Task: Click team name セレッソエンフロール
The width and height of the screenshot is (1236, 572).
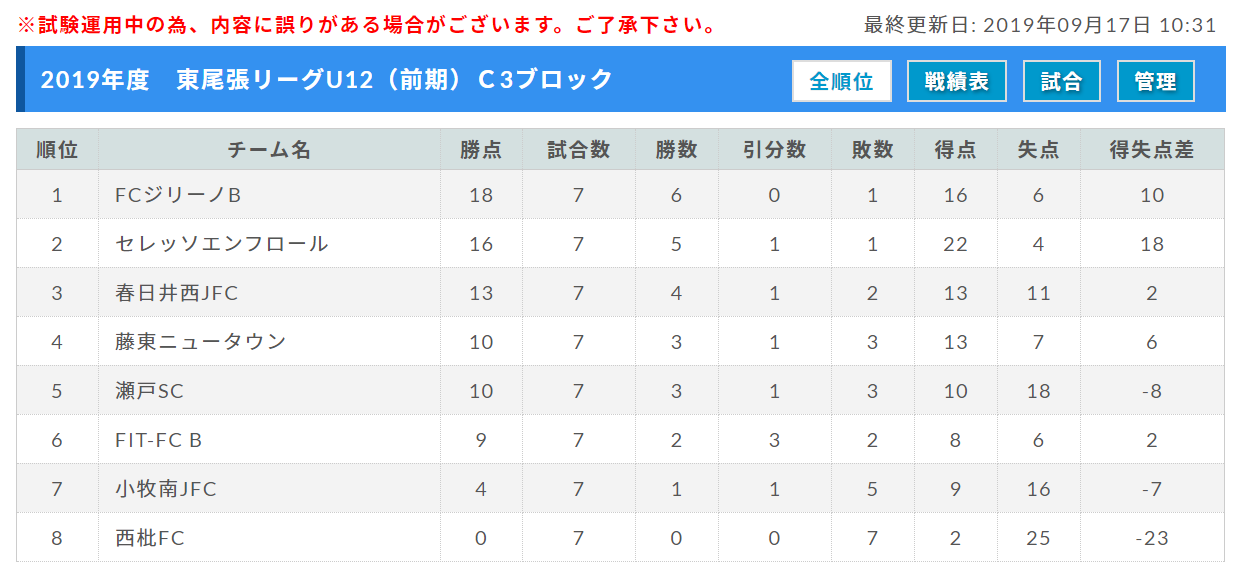Action: (x=221, y=244)
